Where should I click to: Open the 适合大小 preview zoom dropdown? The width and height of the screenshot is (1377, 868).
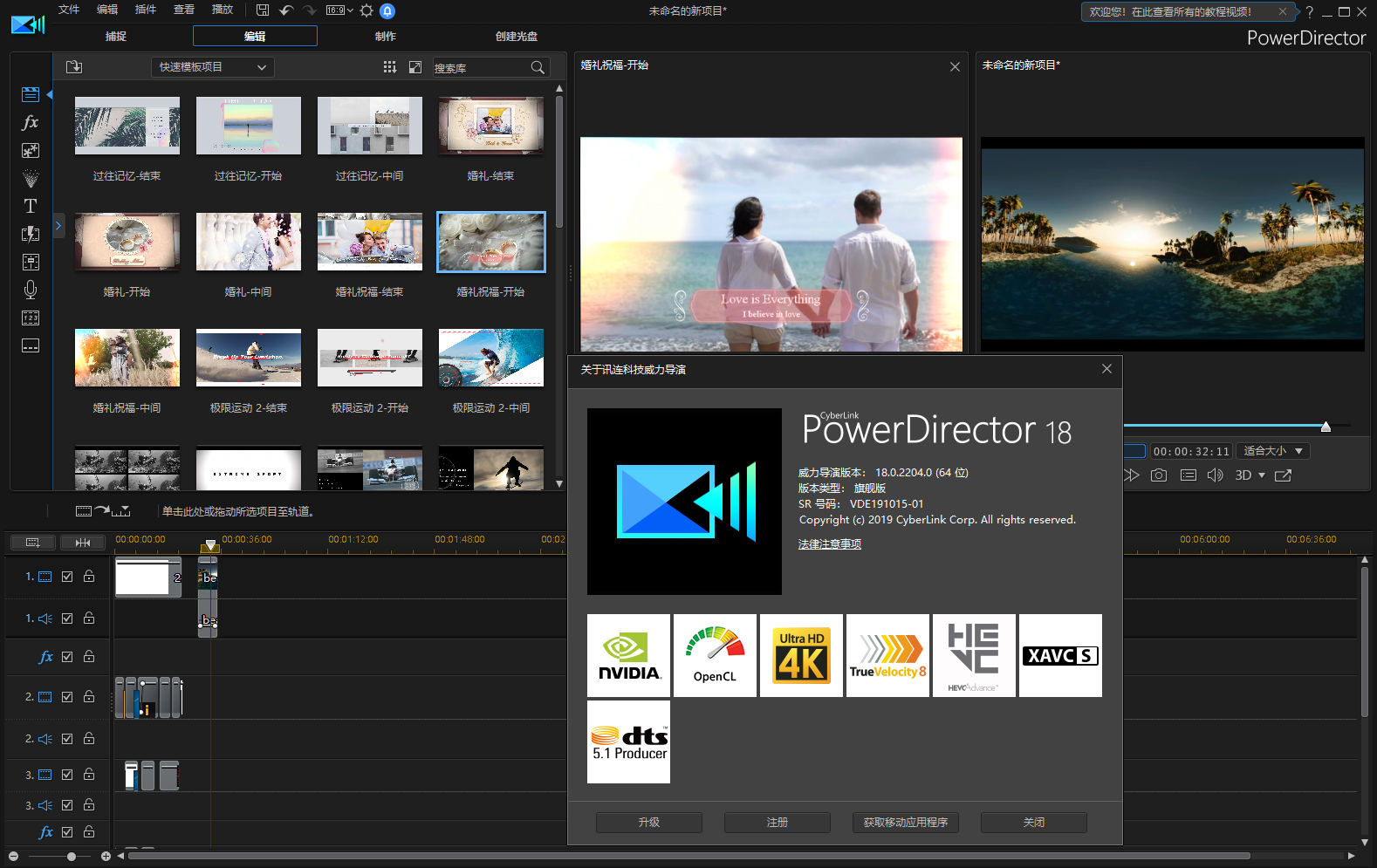pyautogui.click(x=1274, y=451)
